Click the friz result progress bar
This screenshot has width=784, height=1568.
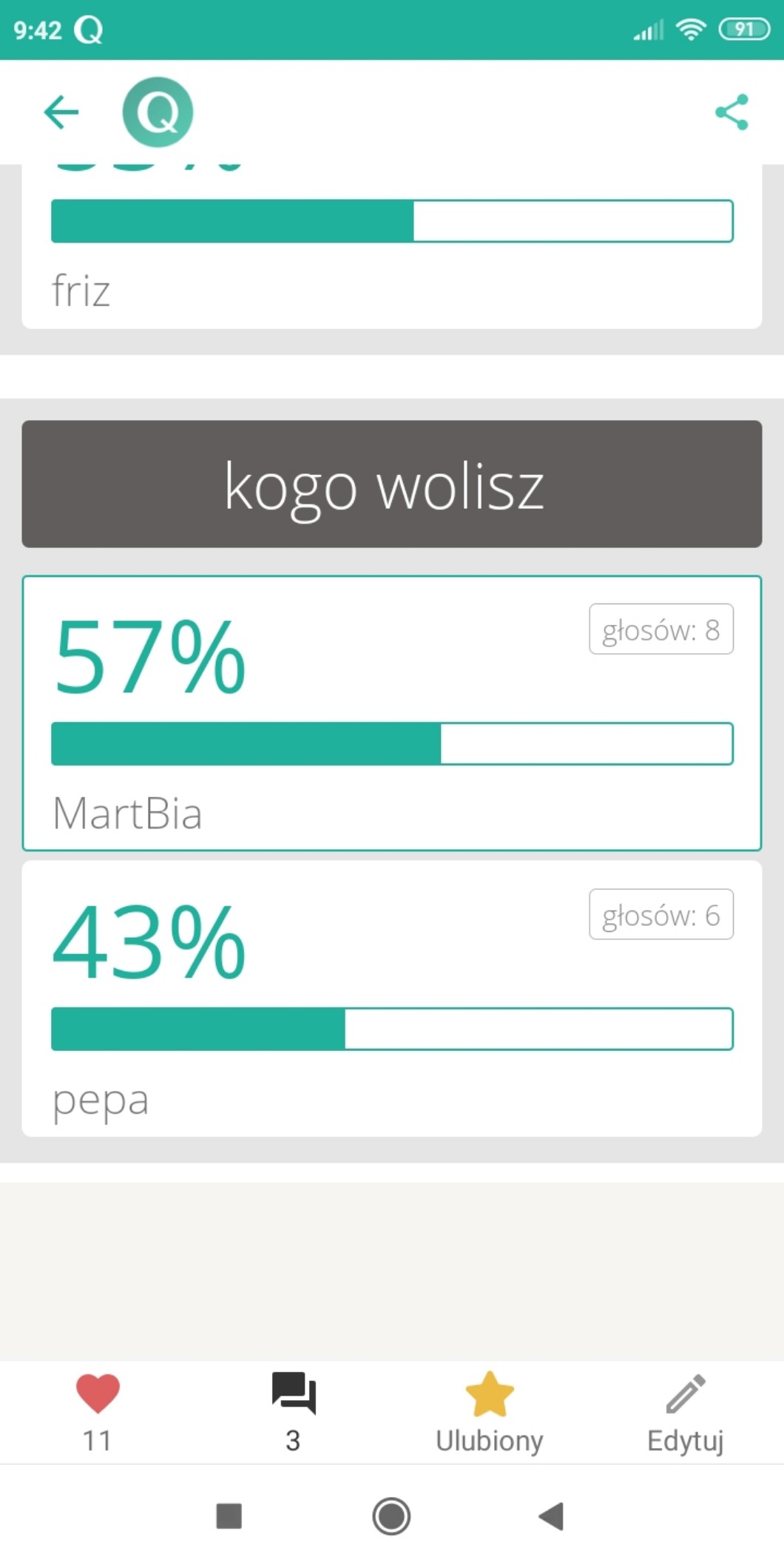pyautogui.click(x=392, y=221)
